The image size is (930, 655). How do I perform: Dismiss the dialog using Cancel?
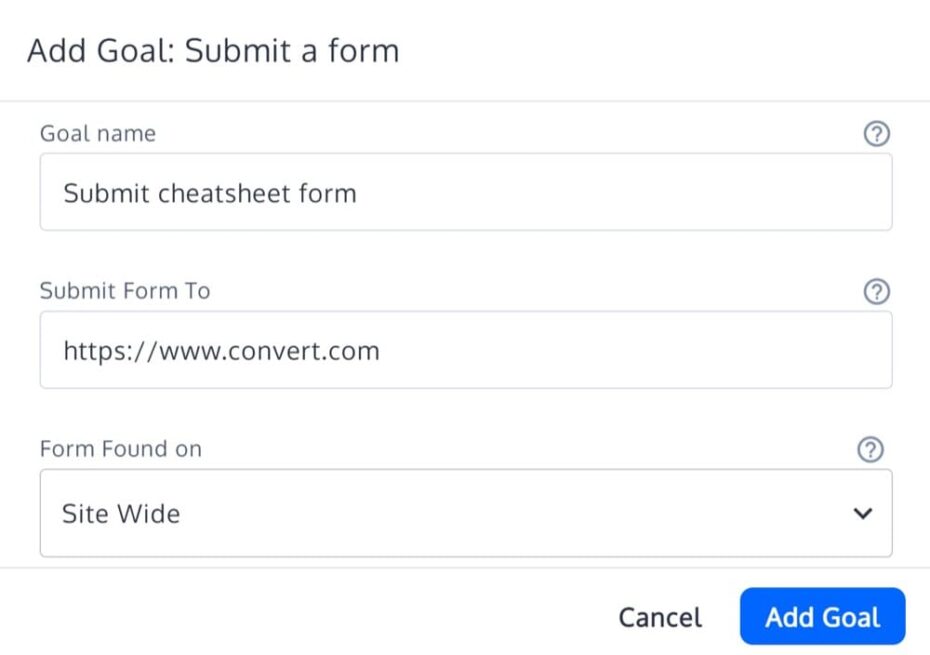tap(659, 617)
